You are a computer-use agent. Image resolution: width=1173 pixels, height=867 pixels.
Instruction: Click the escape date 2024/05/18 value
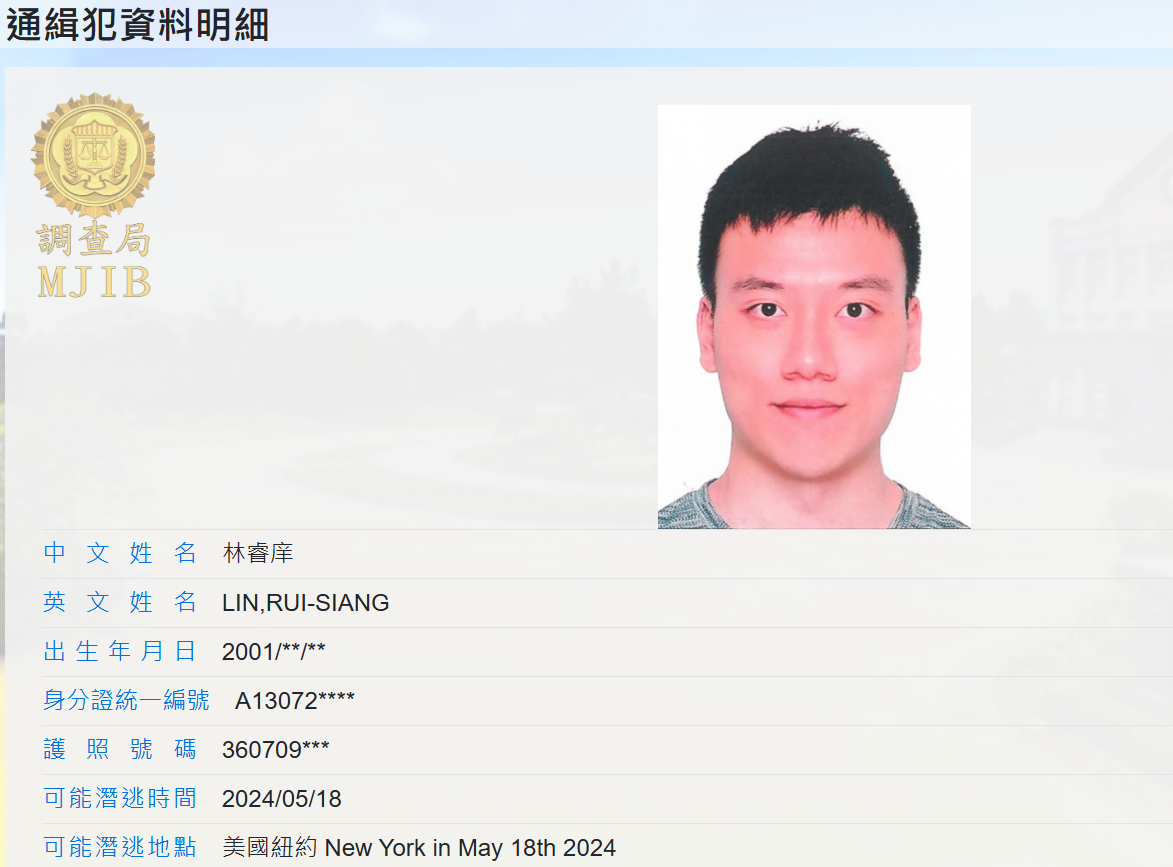pos(281,798)
